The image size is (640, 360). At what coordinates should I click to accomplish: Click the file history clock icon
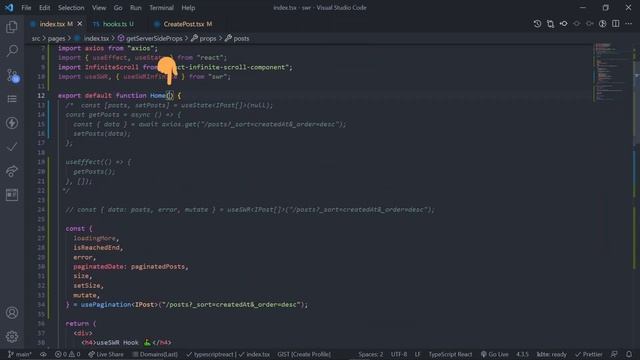click(x=537, y=24)
